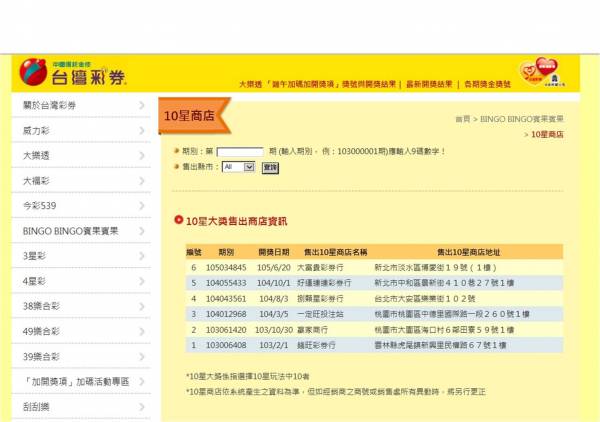This screenshot has height=422, width=600.
Task: Select period number 105034845
Action: click(x=226, y=267)
